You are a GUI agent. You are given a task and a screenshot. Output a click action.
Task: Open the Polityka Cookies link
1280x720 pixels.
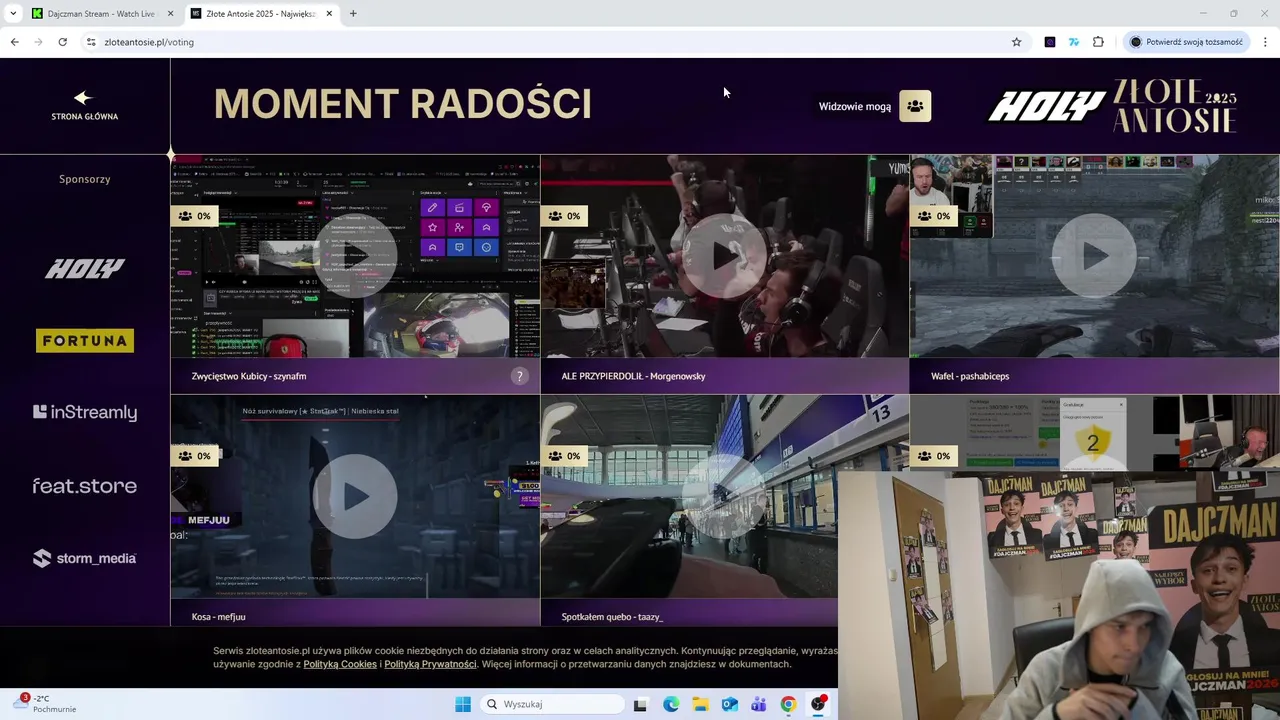[340, 664]
